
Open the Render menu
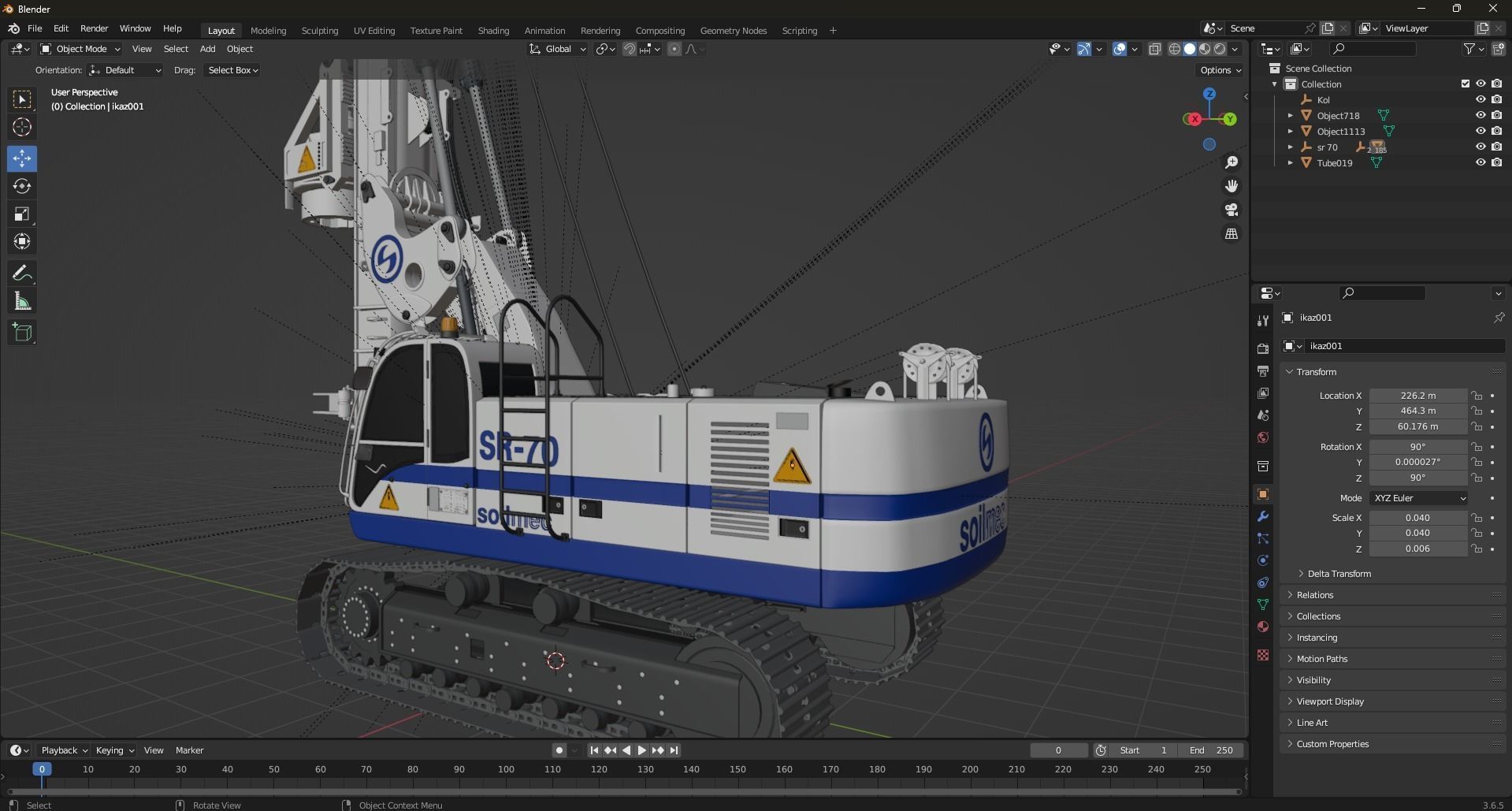pyautogui.click(x=94, y=28)
